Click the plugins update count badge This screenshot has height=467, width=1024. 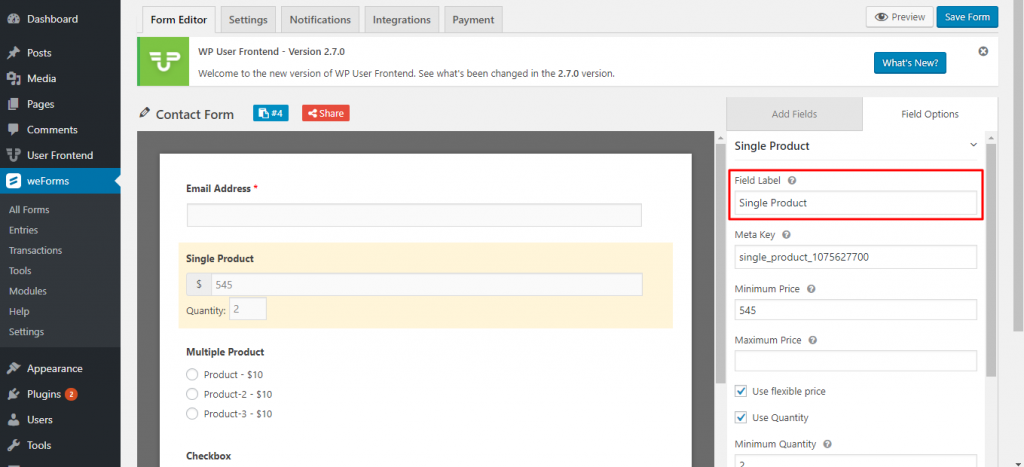point(71,394)
